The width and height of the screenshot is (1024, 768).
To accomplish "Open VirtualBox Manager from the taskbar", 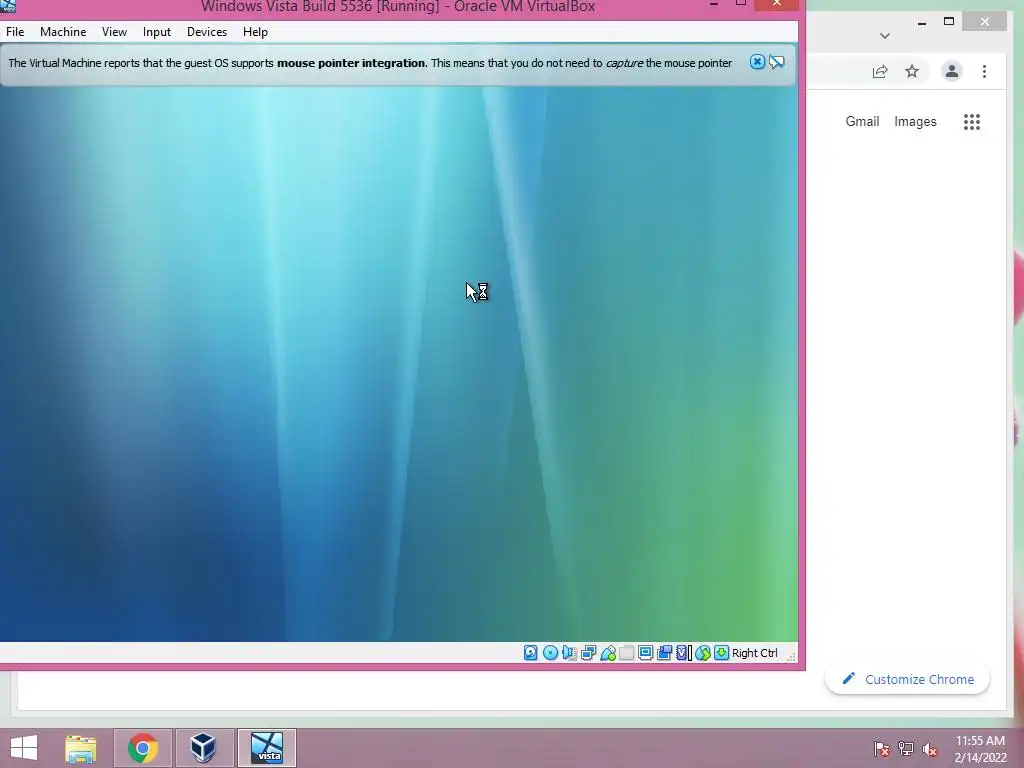I will (204, 748).
